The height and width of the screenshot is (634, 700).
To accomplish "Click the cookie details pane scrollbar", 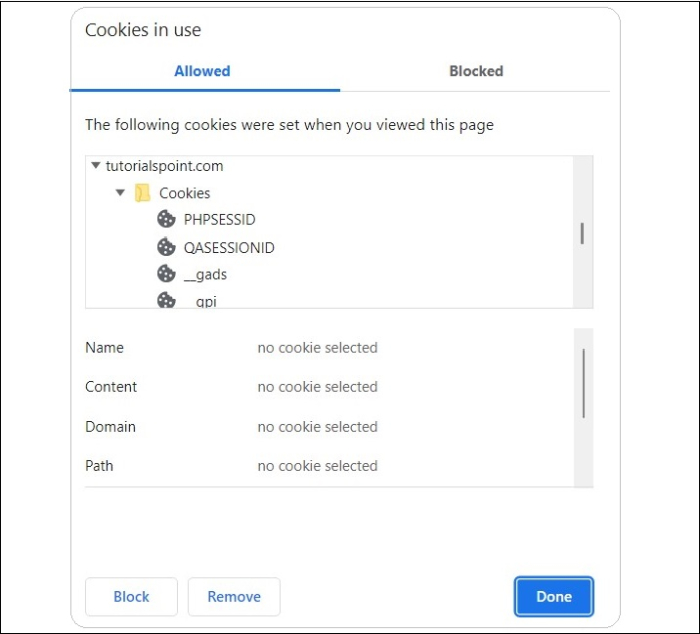I will [583, 383].
